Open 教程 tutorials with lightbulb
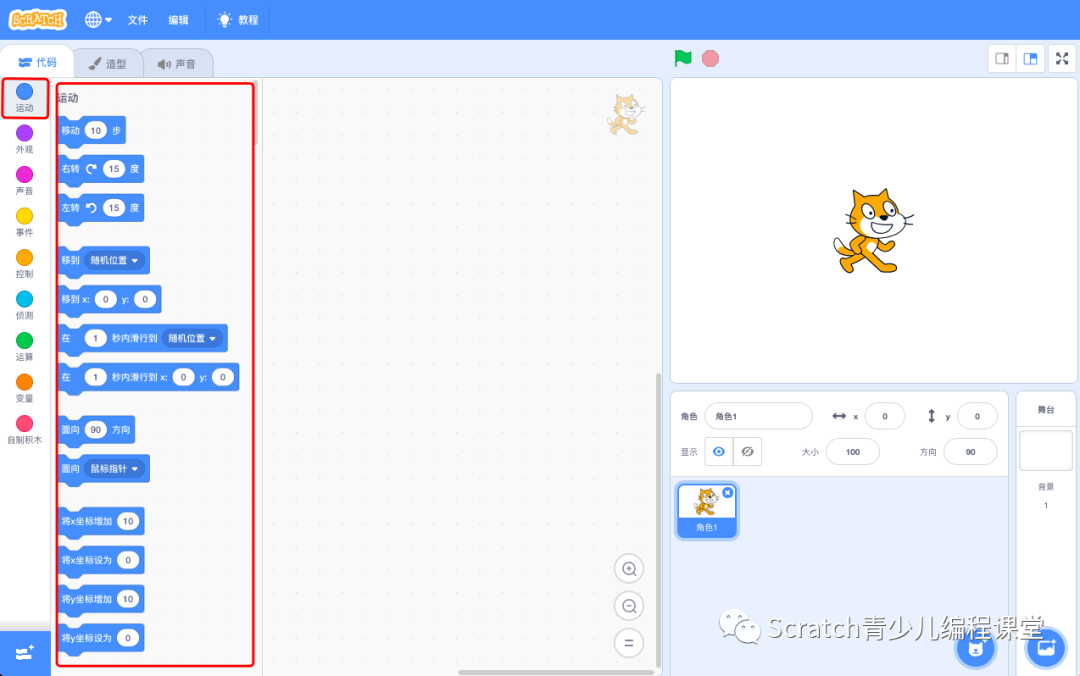Image resolution: width=1080 pixels, height=676 pixels. (238, 20)
